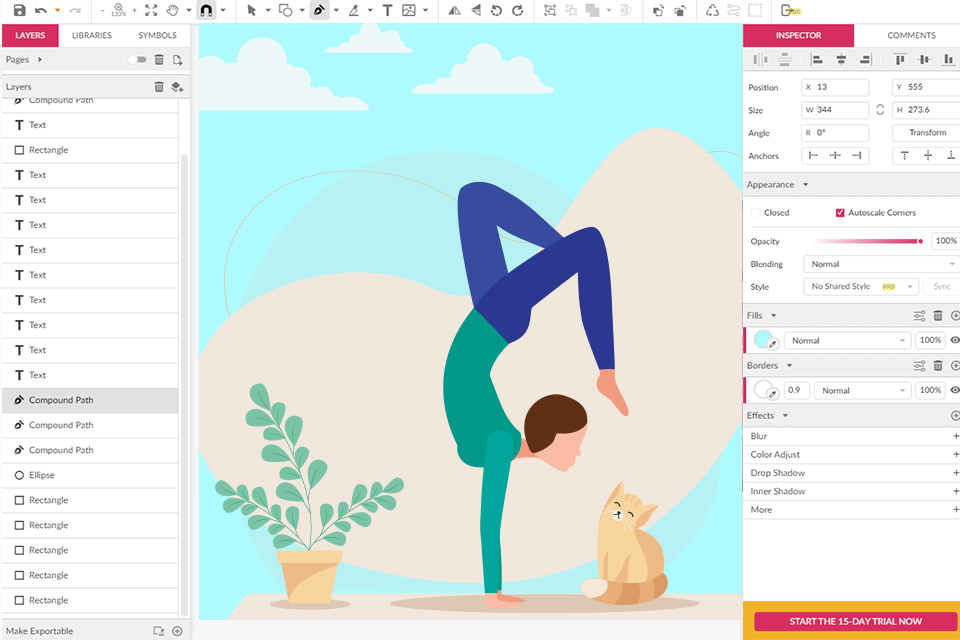Image resolution: width=960 pixels, height=640 pixels.
Task: Add a new layer icon in Layers header
Action: click(177, 87)
